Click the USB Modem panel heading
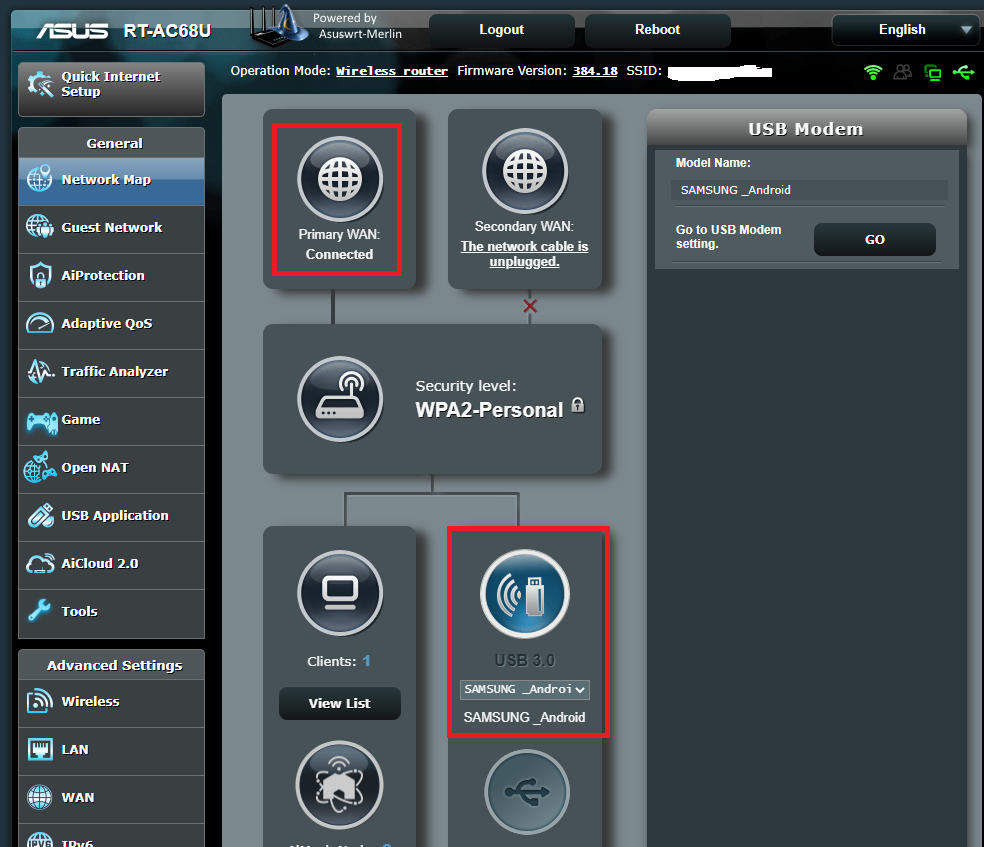The width and height of the screenshot is (984, 847). [x=806, y=129]
